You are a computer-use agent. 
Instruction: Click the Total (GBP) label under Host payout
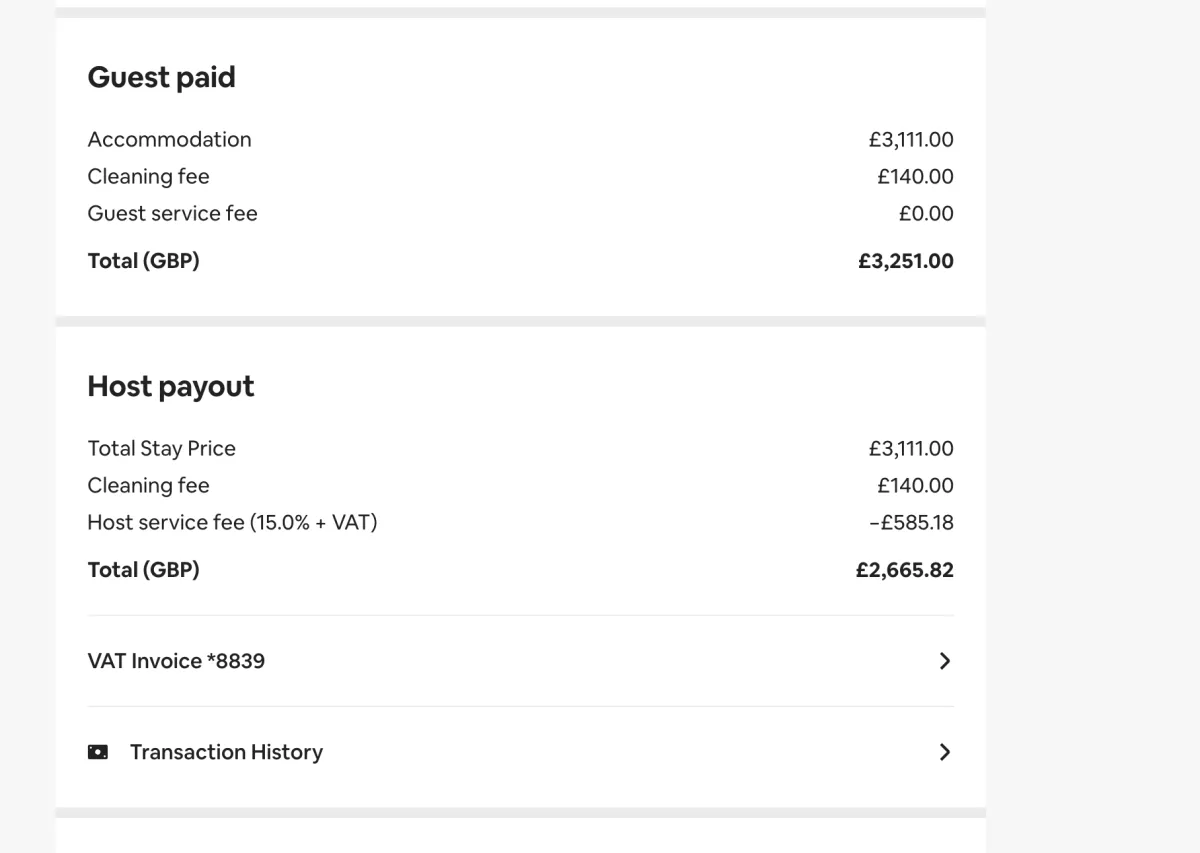[x=144, y=570]
